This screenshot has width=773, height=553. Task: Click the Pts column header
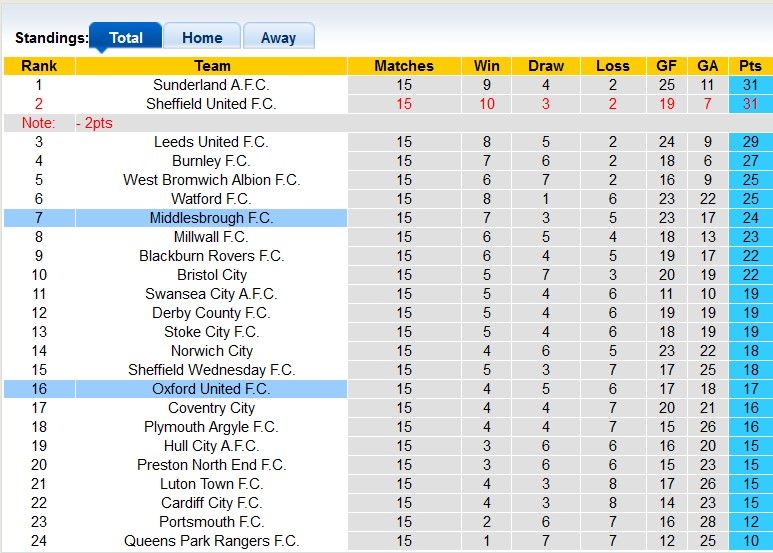pyautogui.click(x=750, y=66)
